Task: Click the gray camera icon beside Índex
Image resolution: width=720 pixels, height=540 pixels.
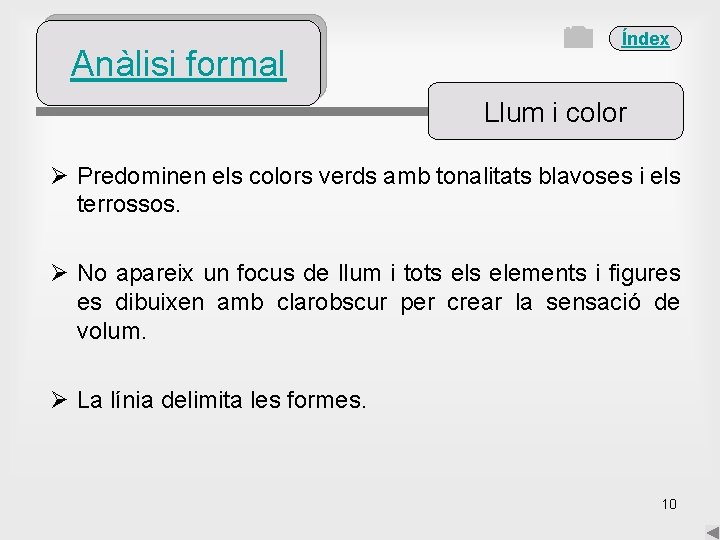Action: 578,37
